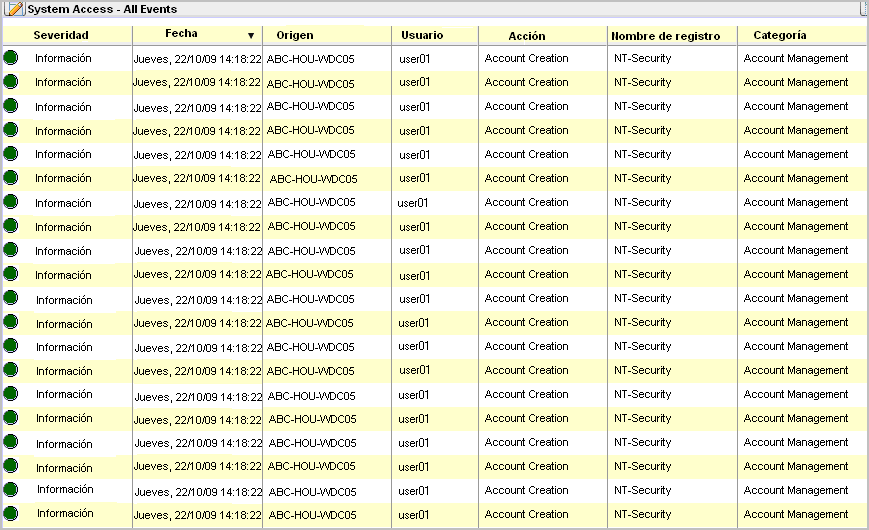Click the green severity icon in second row

coord(11,82)
